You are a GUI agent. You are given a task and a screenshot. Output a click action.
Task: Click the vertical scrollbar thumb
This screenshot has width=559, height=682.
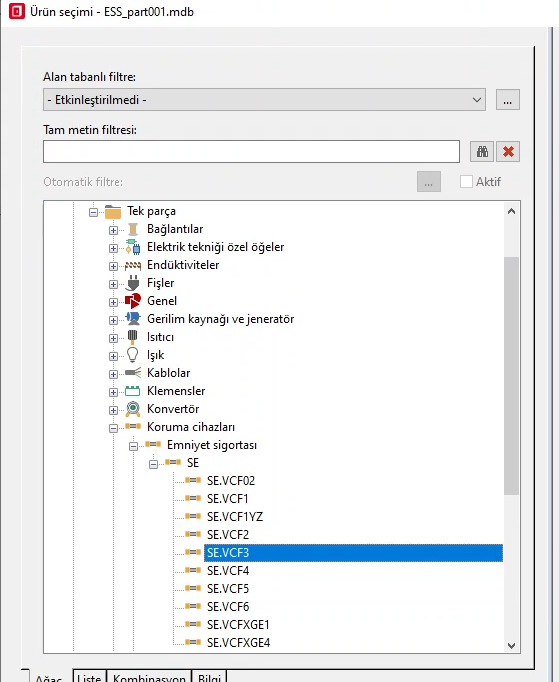511,375
